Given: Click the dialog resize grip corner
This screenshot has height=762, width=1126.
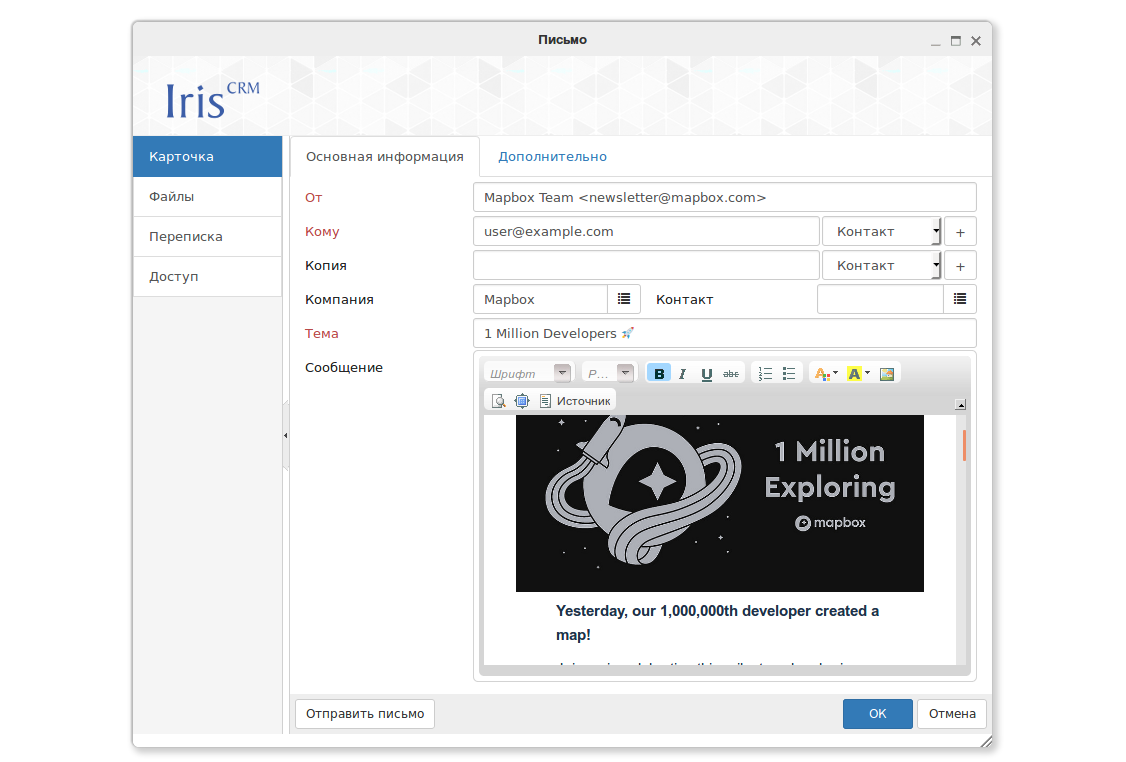Looking at the screenshot, I should click(x=986, y=741).
